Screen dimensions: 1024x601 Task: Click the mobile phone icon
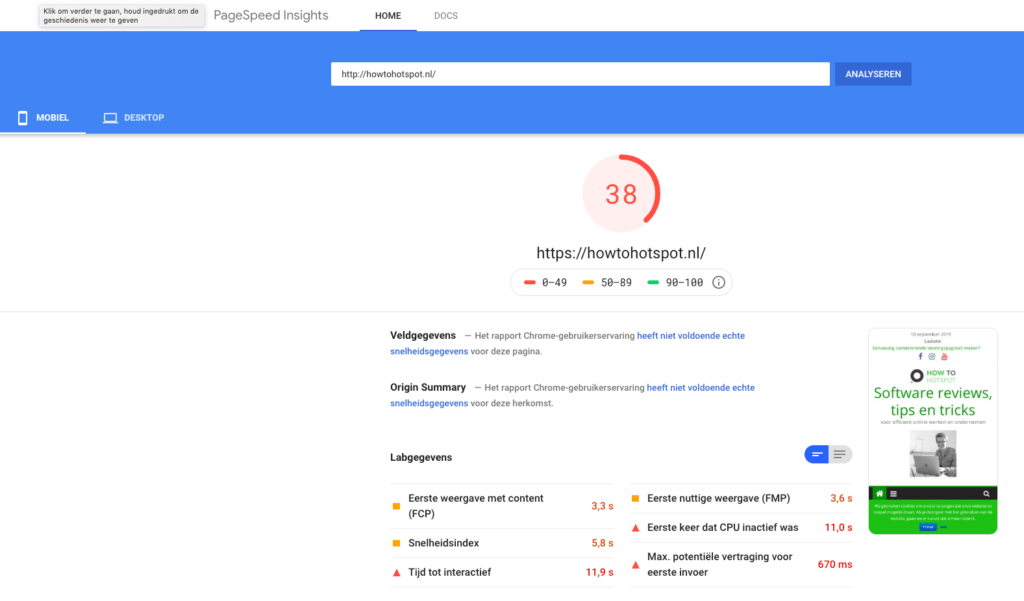pos(22,118)
